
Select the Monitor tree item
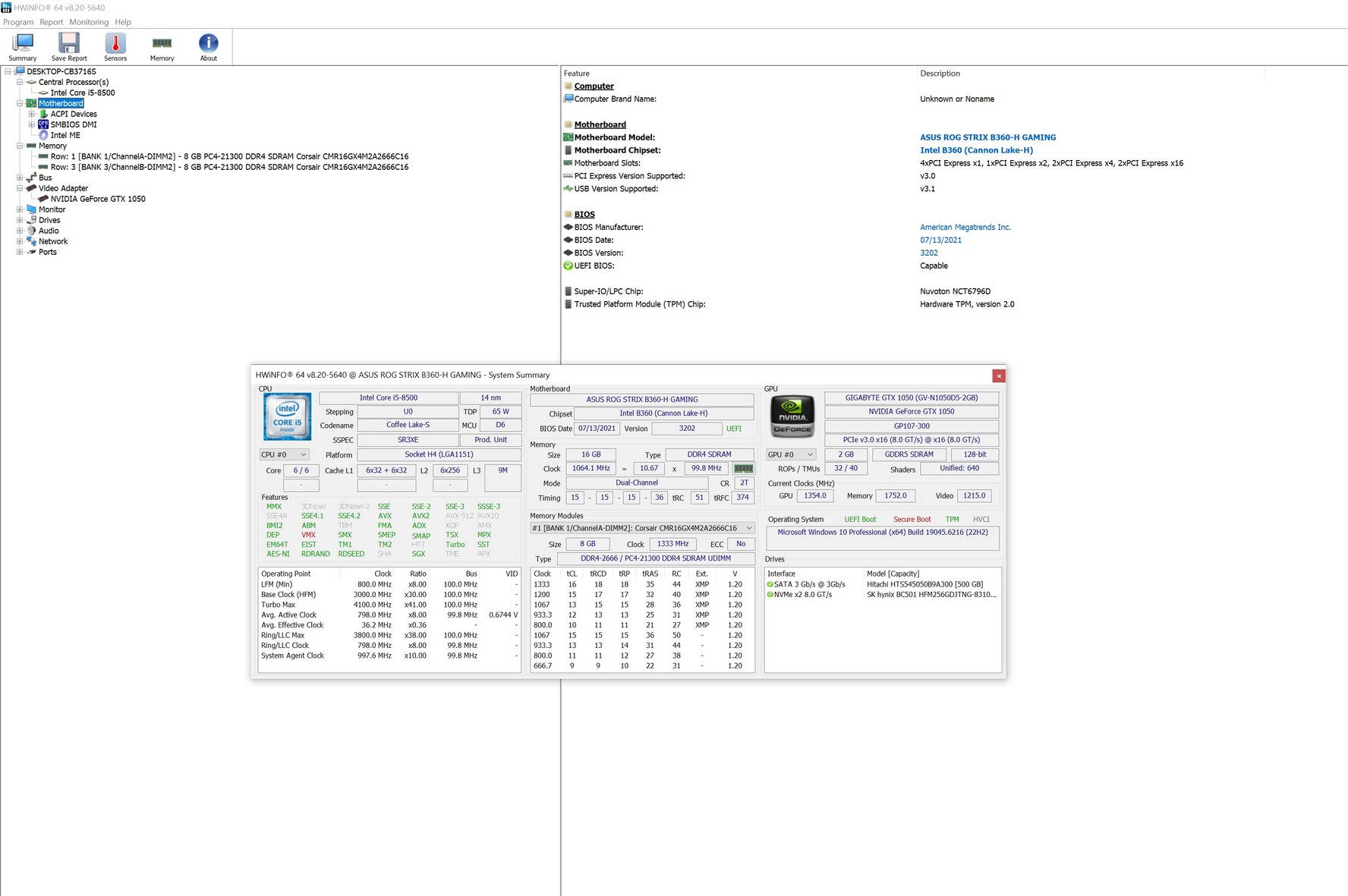click(x=52, y=209)
